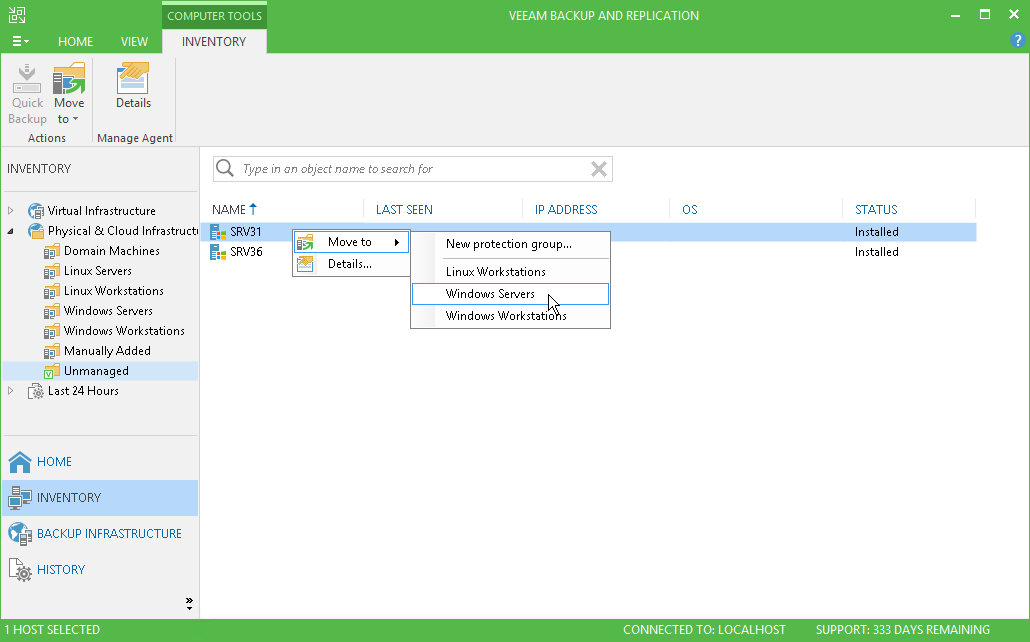Image resolution: width=1030 pixels, height=642 pixels.
Task: Open the Move to ribbon dropdown arrow
Action: pos(76,120)
